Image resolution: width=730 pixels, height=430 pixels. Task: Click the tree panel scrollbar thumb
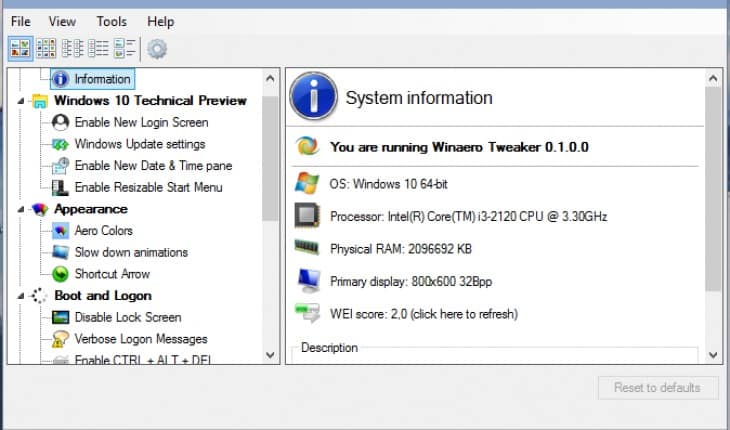(270, 158)
